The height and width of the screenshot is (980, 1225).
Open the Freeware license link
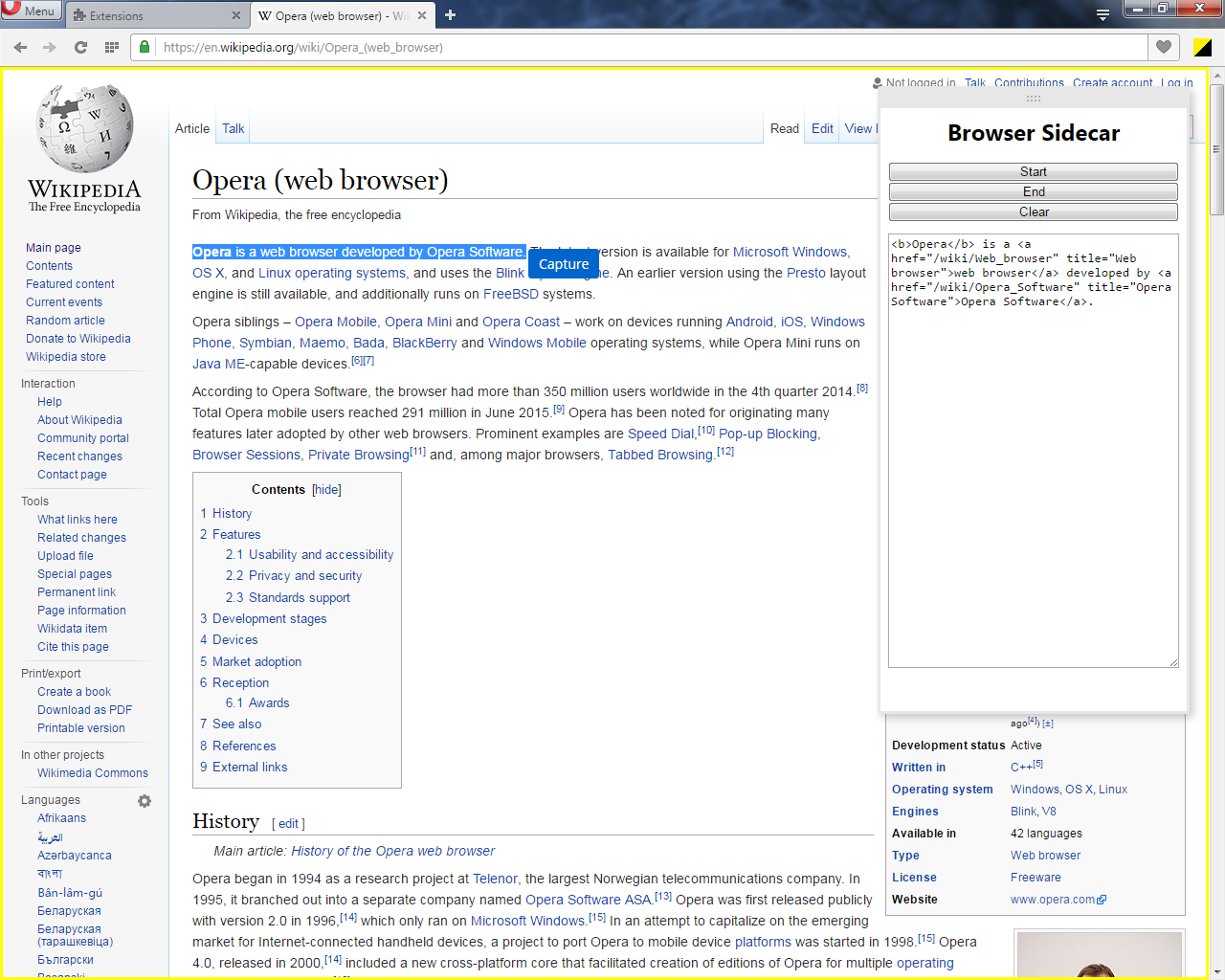tap(1036, 878)
